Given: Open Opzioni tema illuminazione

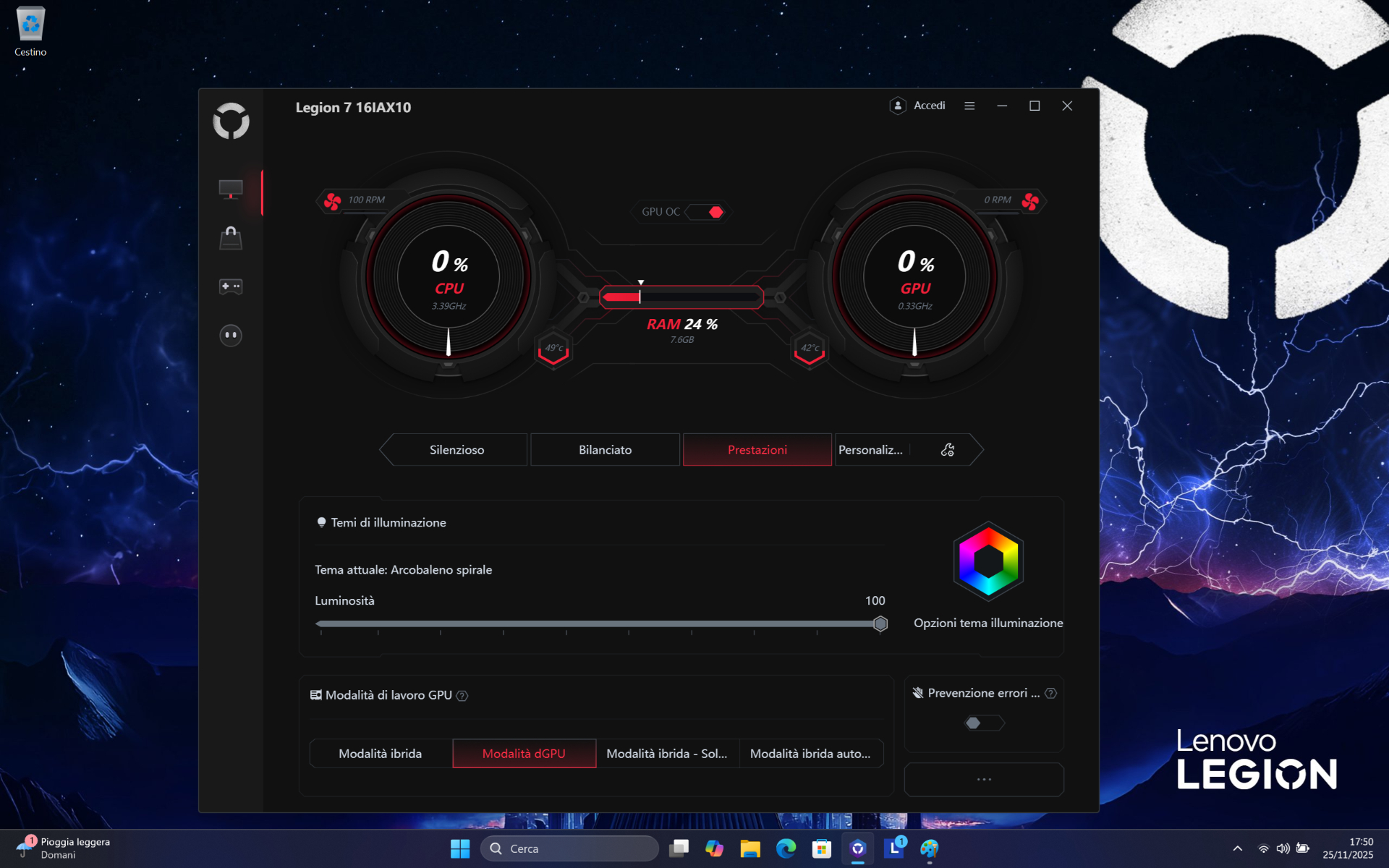Looking at the screenshot, I should click(x=988, y=623).
